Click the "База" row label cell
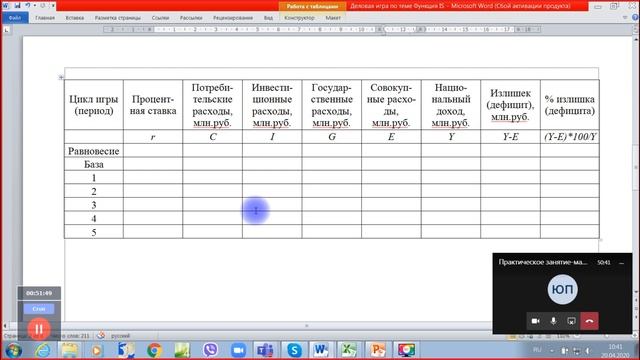640x360 pixels. pyautogui.click(x=94, y=164)
